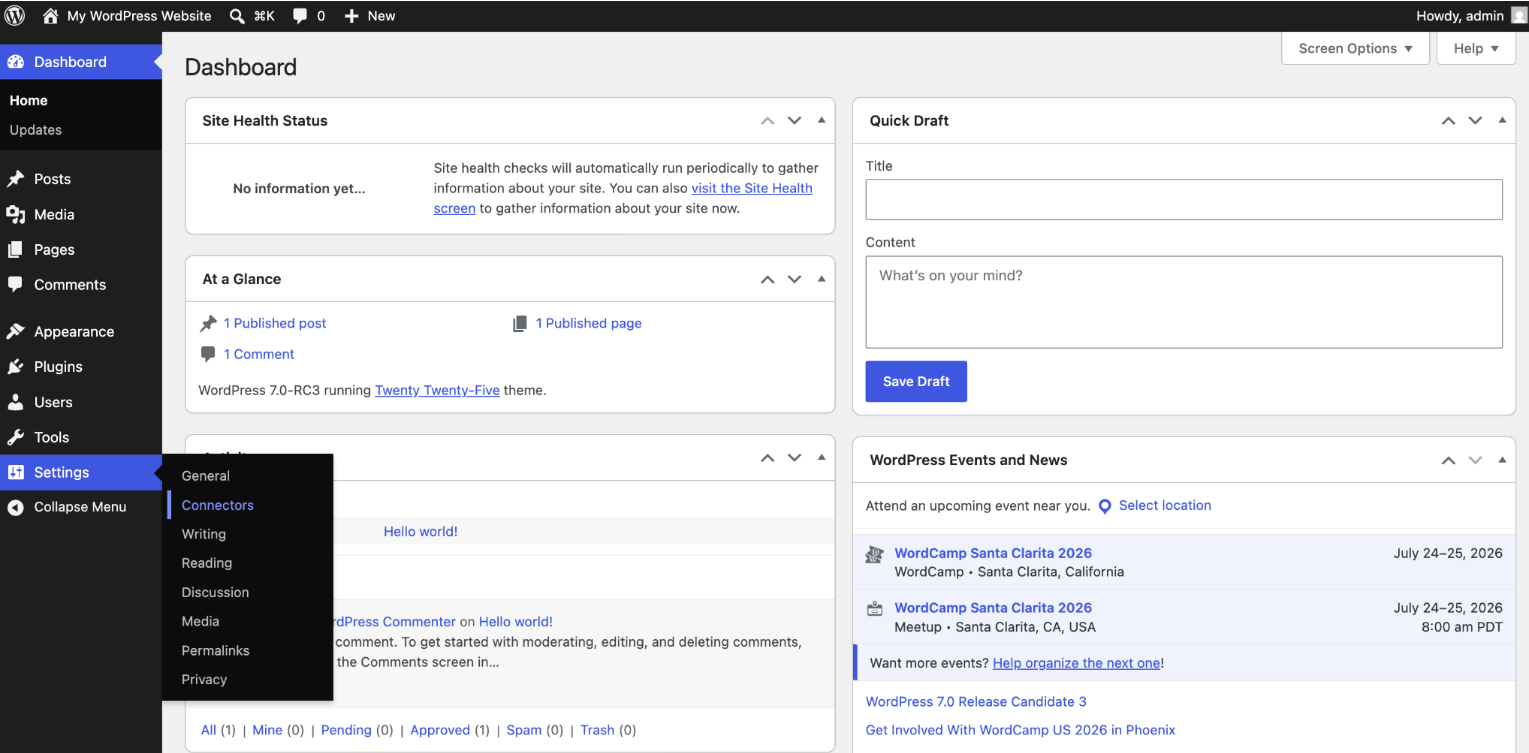The width and height of the screenshot is (1529, 753).
Task: Open the Howdy, admin account menu
Action: (x=1471, y=15)
